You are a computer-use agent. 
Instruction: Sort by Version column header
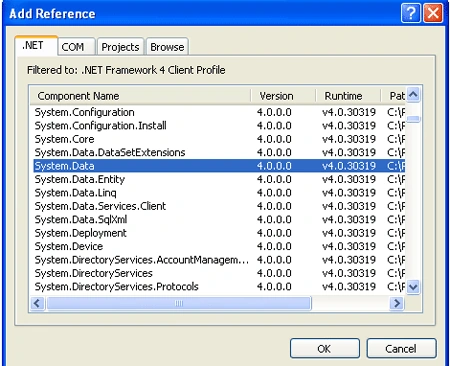(283, 96)
